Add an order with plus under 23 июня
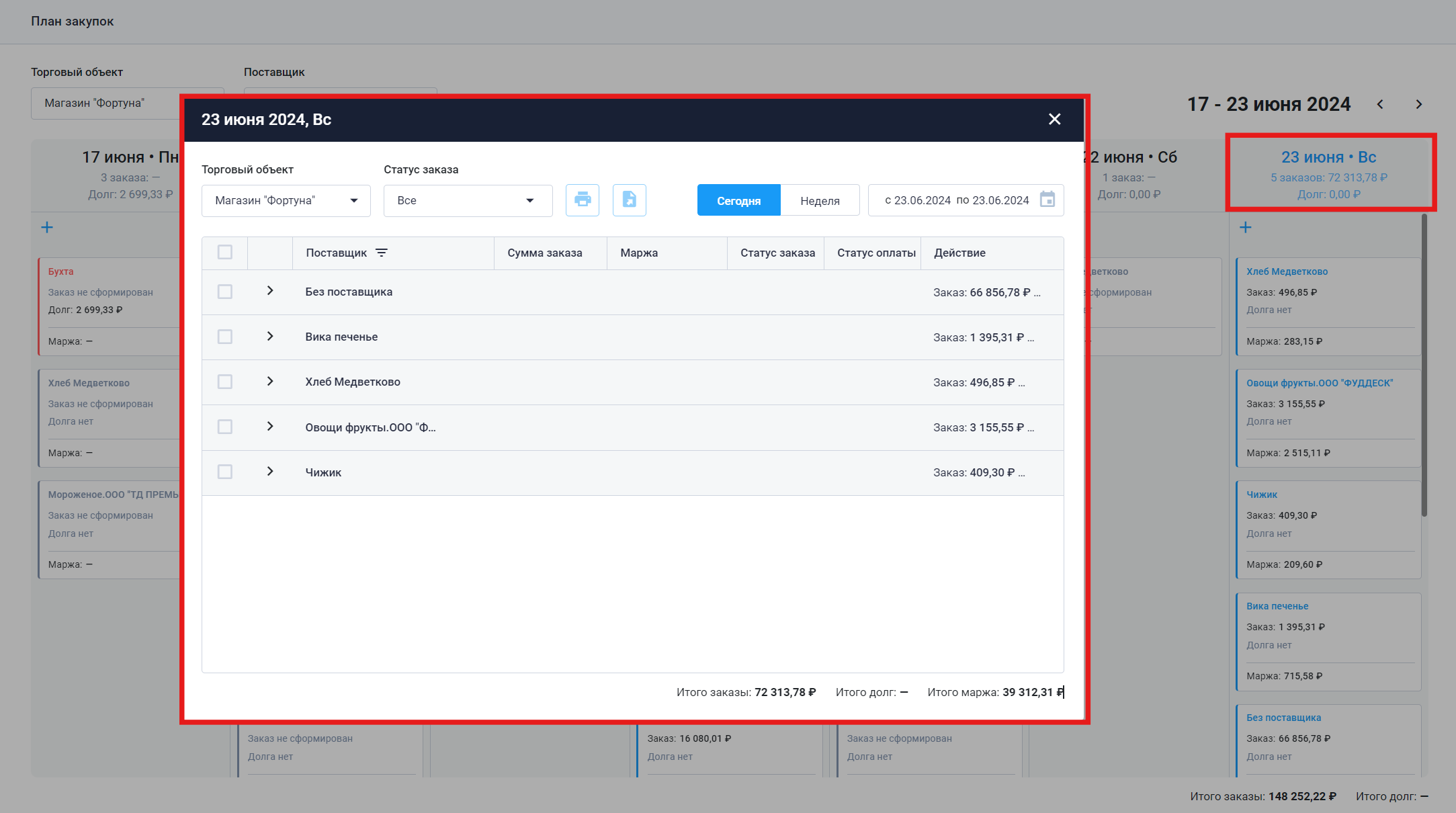The height and width of the screenshot is (813, 1456). click(x=1246, y=227)
